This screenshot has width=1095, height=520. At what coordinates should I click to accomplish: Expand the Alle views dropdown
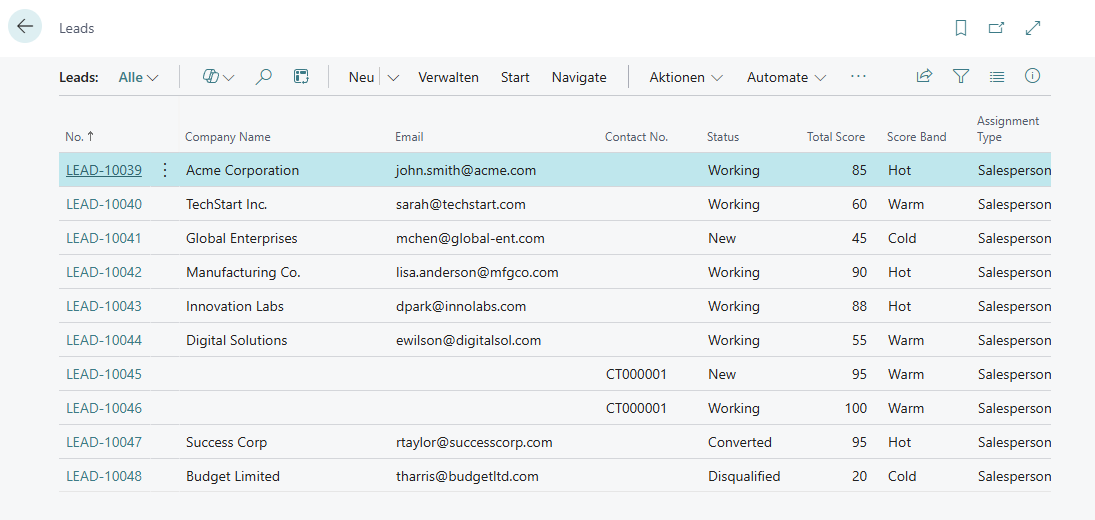click(138, 77)
